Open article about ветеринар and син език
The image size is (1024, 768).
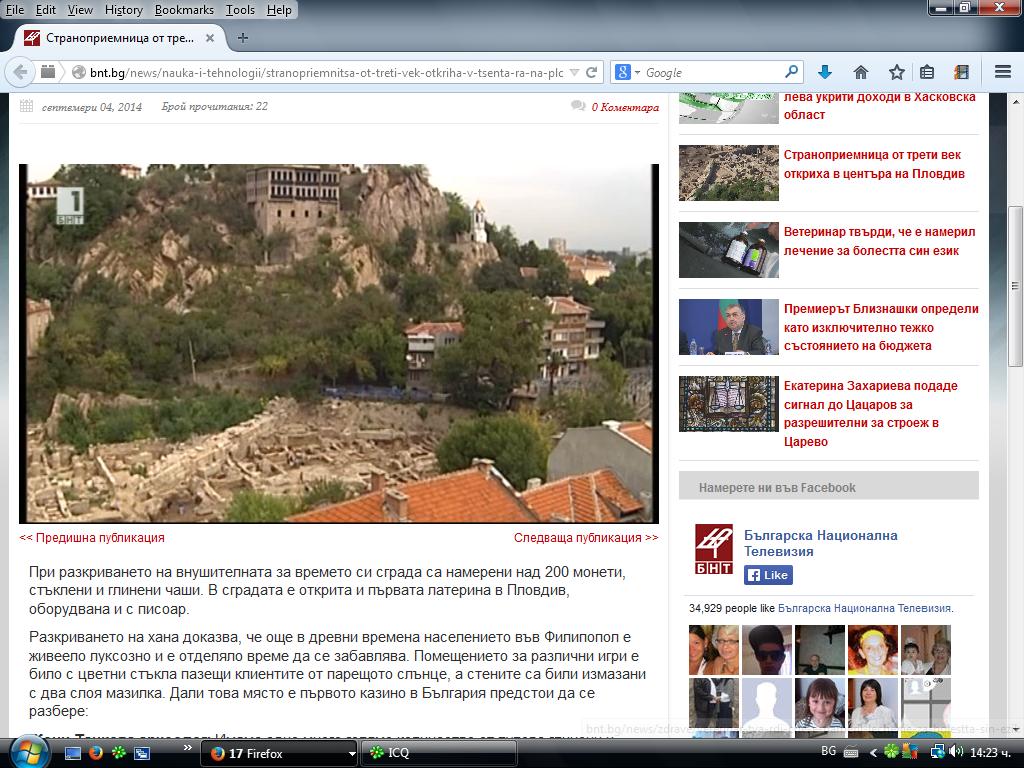click(x=879, y=241)
